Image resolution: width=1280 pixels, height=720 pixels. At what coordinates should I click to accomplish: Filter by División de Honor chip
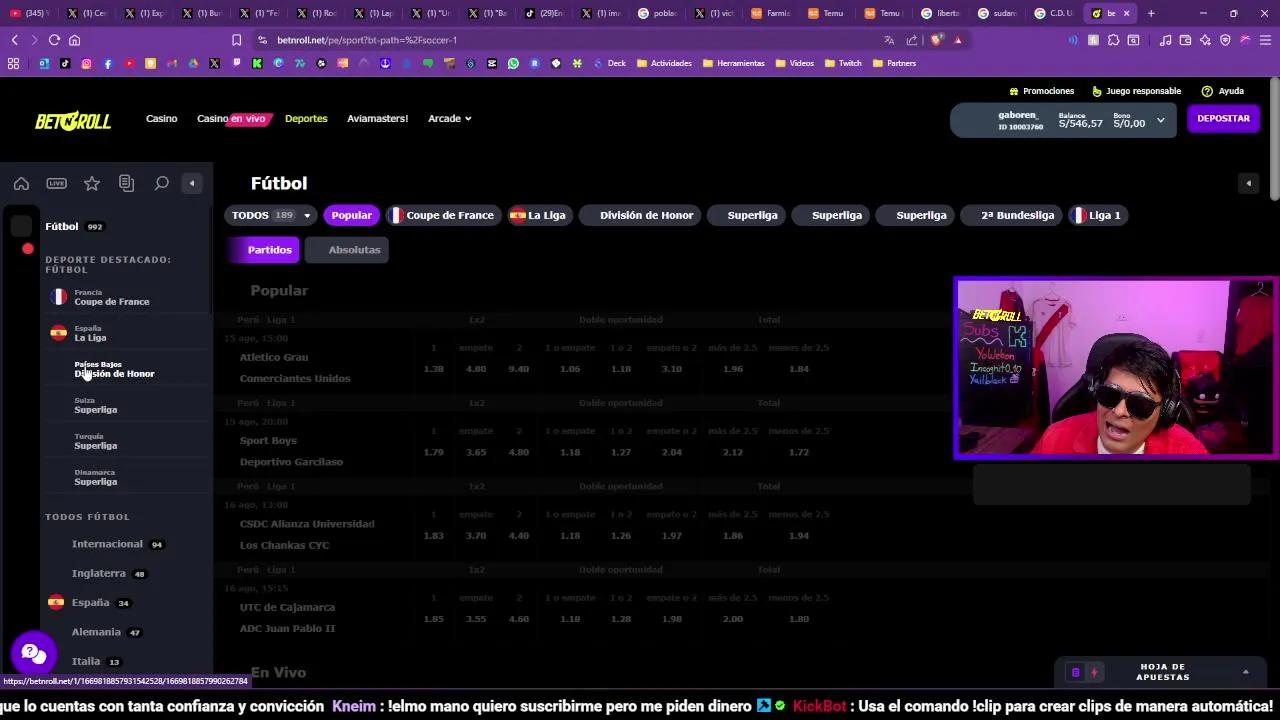pyautogui.click(x=639, y=215)
